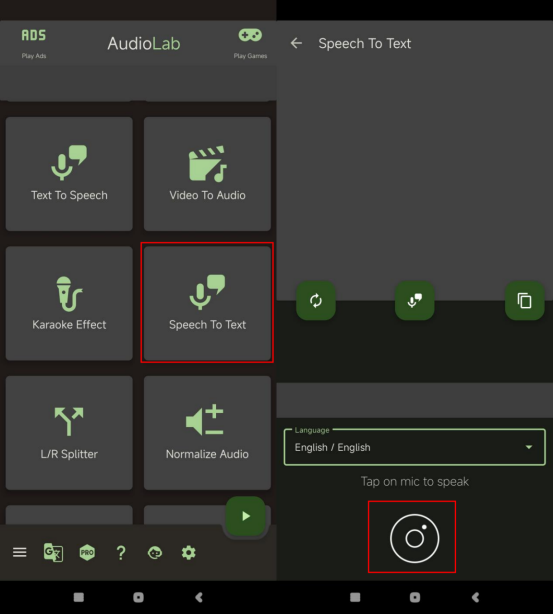This screenshot has width=553, height=615.
Task: Tap the transcription text area
Action: click(x=415, y=173)
